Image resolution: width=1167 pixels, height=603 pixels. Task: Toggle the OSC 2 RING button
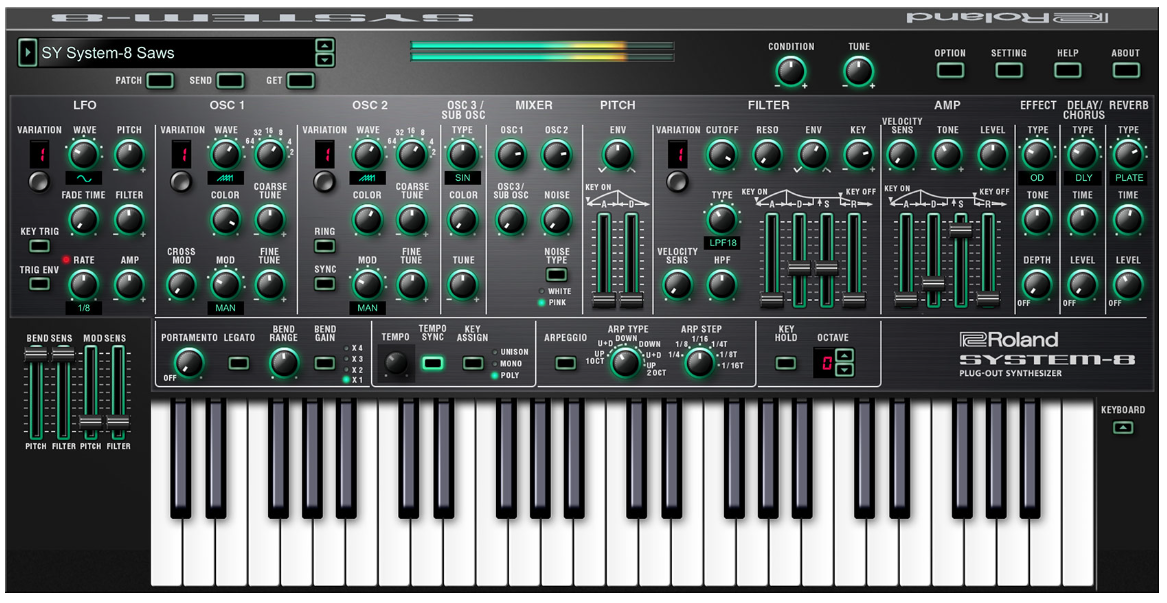[x=324, y=246]
